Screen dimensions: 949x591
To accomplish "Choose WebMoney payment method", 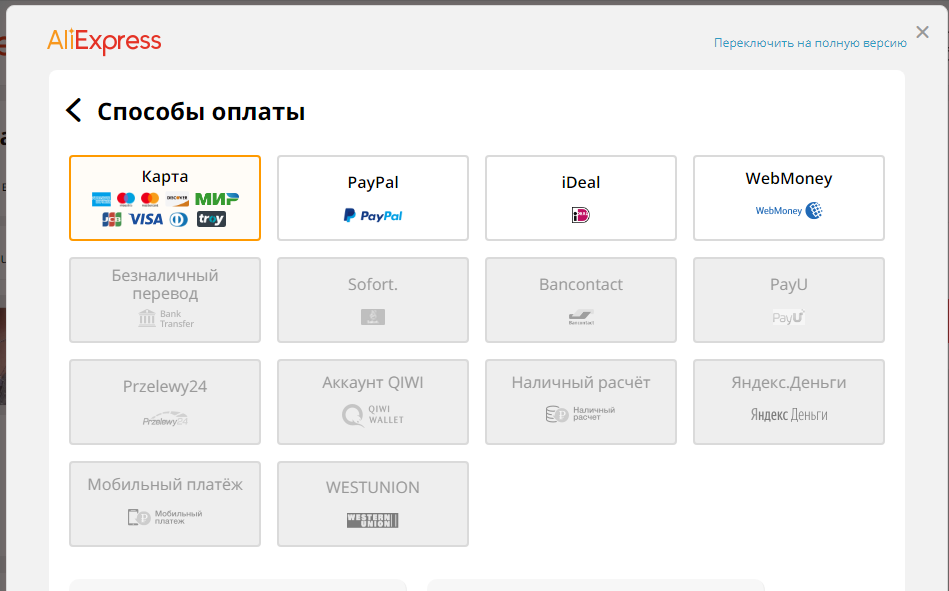I will (x=789, y=198).
